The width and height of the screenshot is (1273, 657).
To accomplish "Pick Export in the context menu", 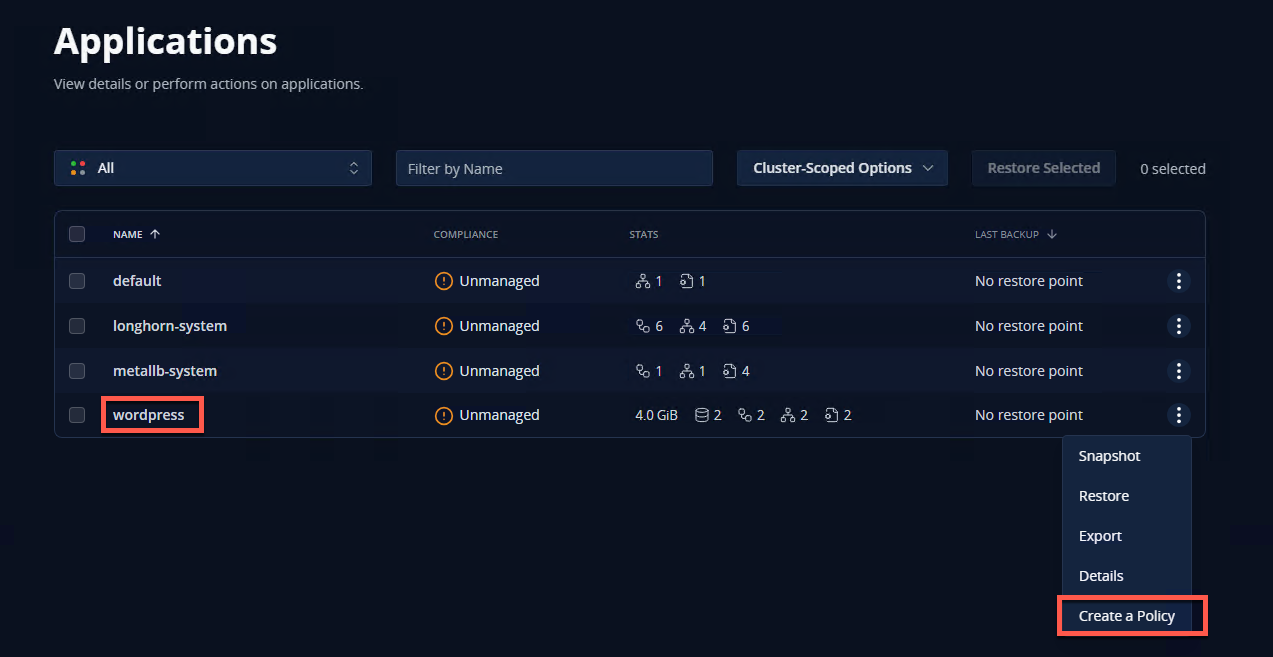I will pos(1100,536).
